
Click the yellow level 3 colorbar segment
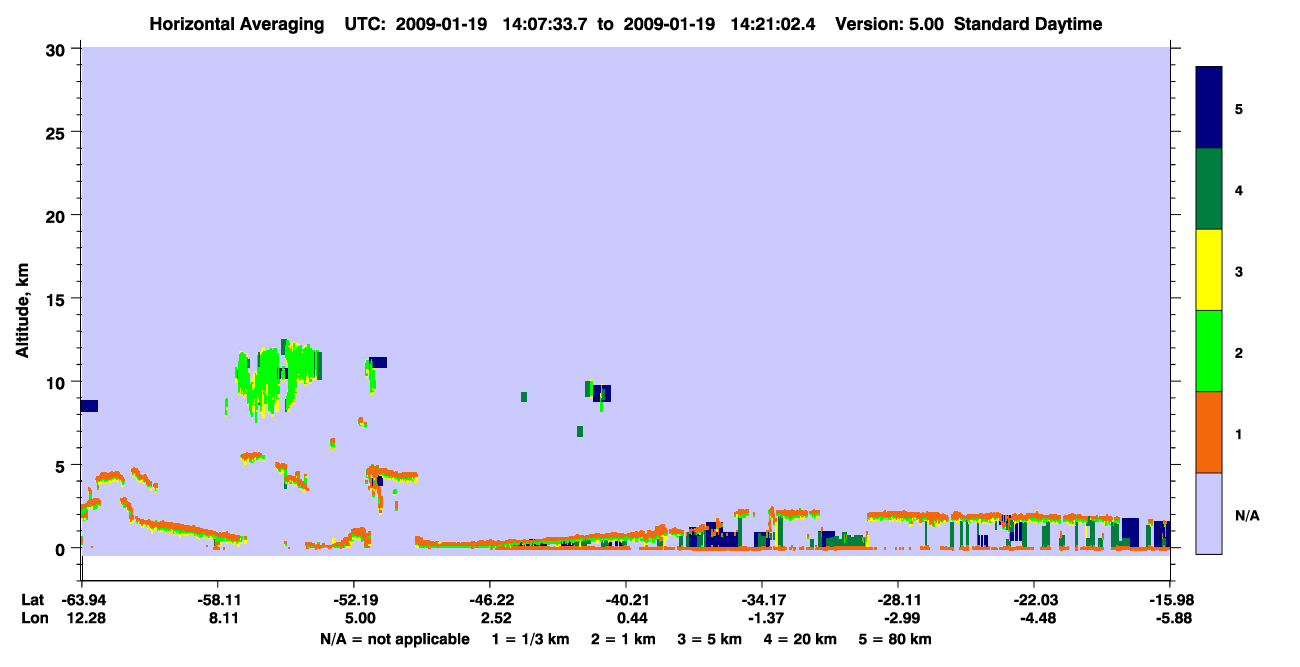click(x=1209, y=270)
